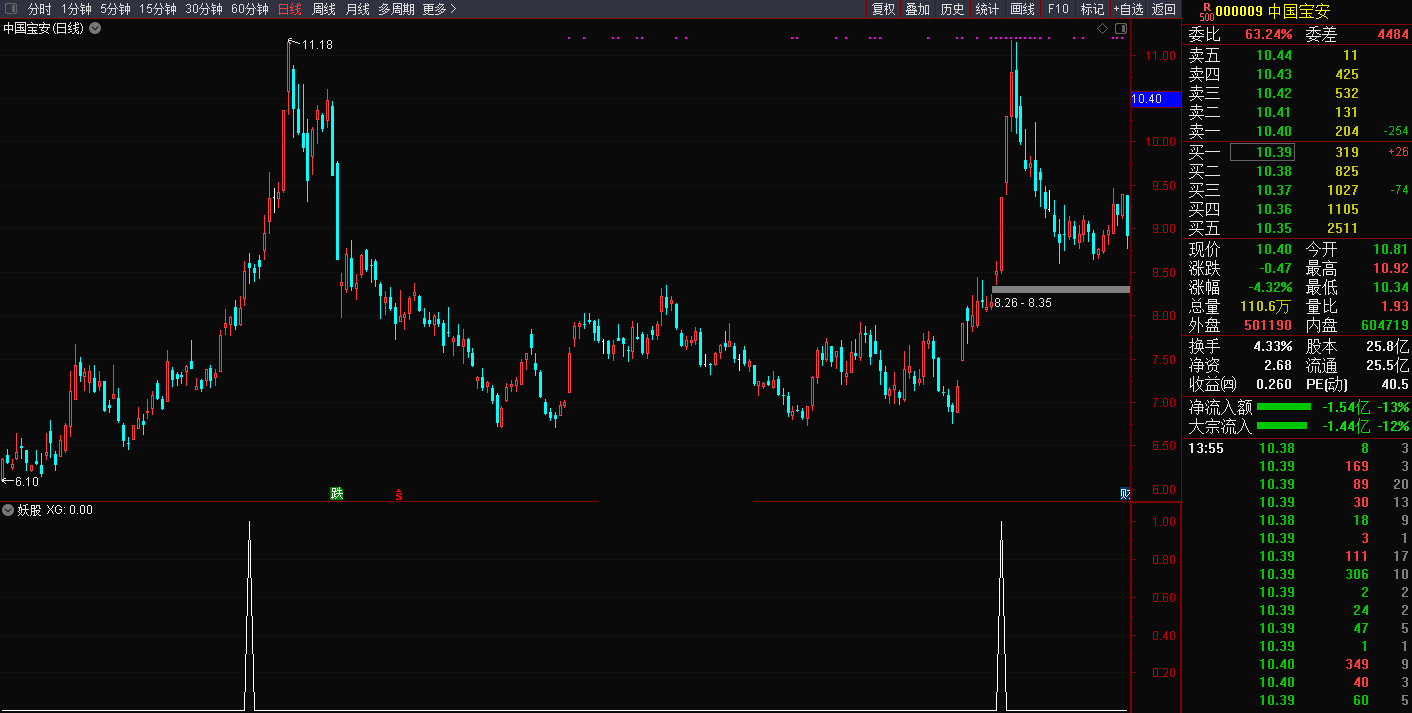Click the PE(动) value 40.5
Image resolution: width=1412 pixels, height=713 pixels.
[1395, 384]
